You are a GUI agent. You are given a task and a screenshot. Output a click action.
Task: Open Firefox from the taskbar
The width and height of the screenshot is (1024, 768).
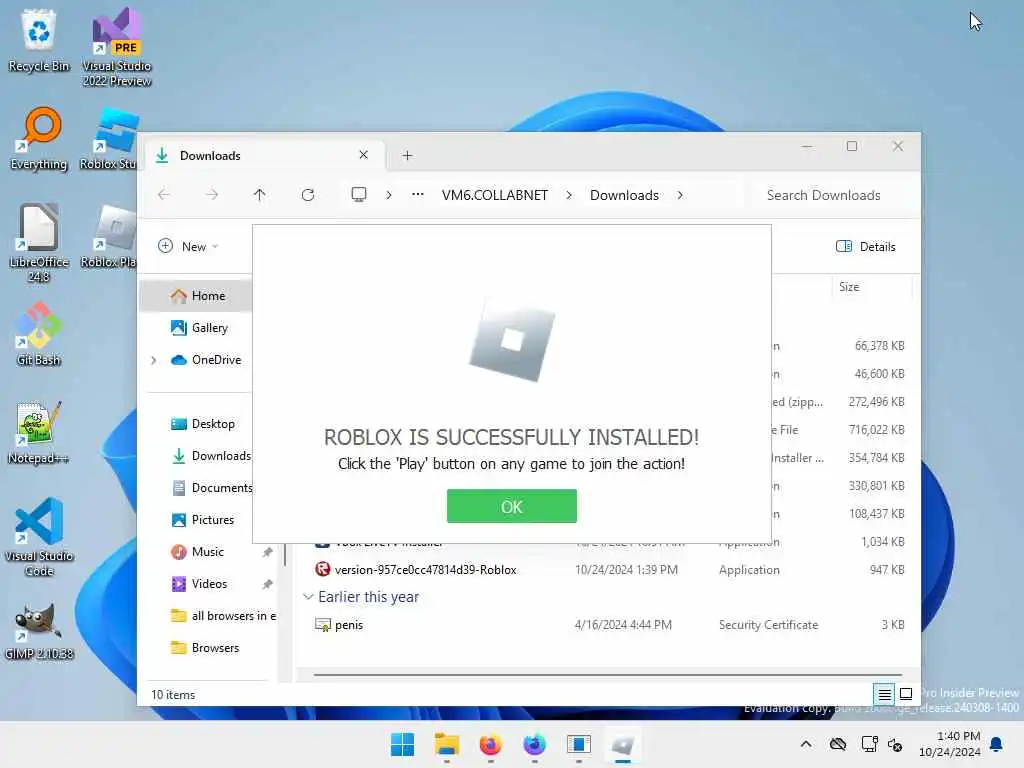click(490, 744)
